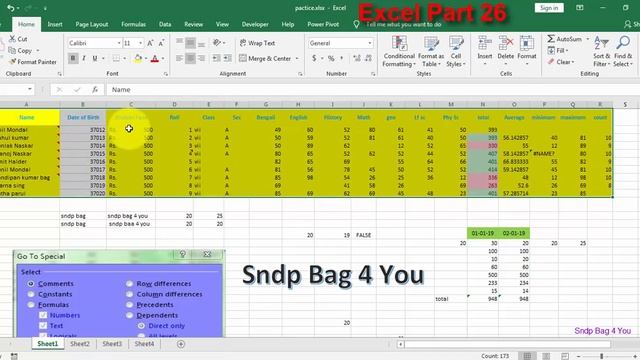Align text left in Alignment group
The image size is (640, 360).
[x=179, y=58]
